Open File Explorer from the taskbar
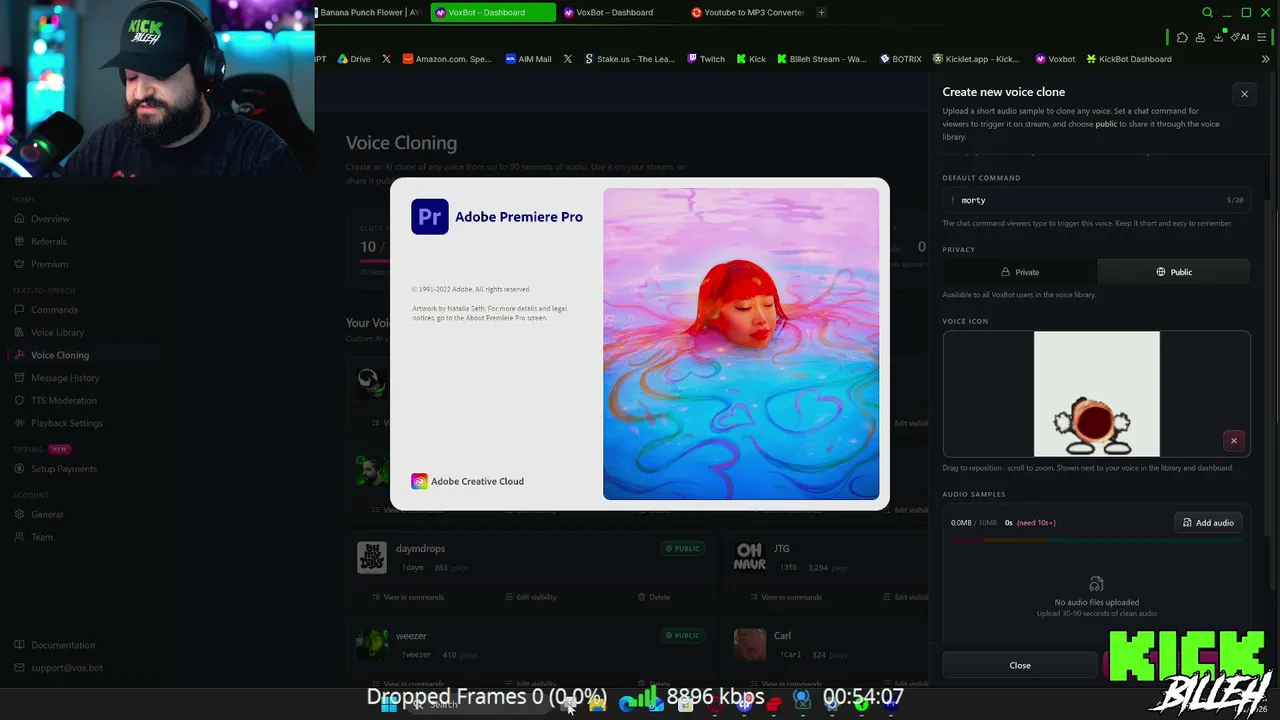This screenshot has height=720, width=1280. [597, 704]
